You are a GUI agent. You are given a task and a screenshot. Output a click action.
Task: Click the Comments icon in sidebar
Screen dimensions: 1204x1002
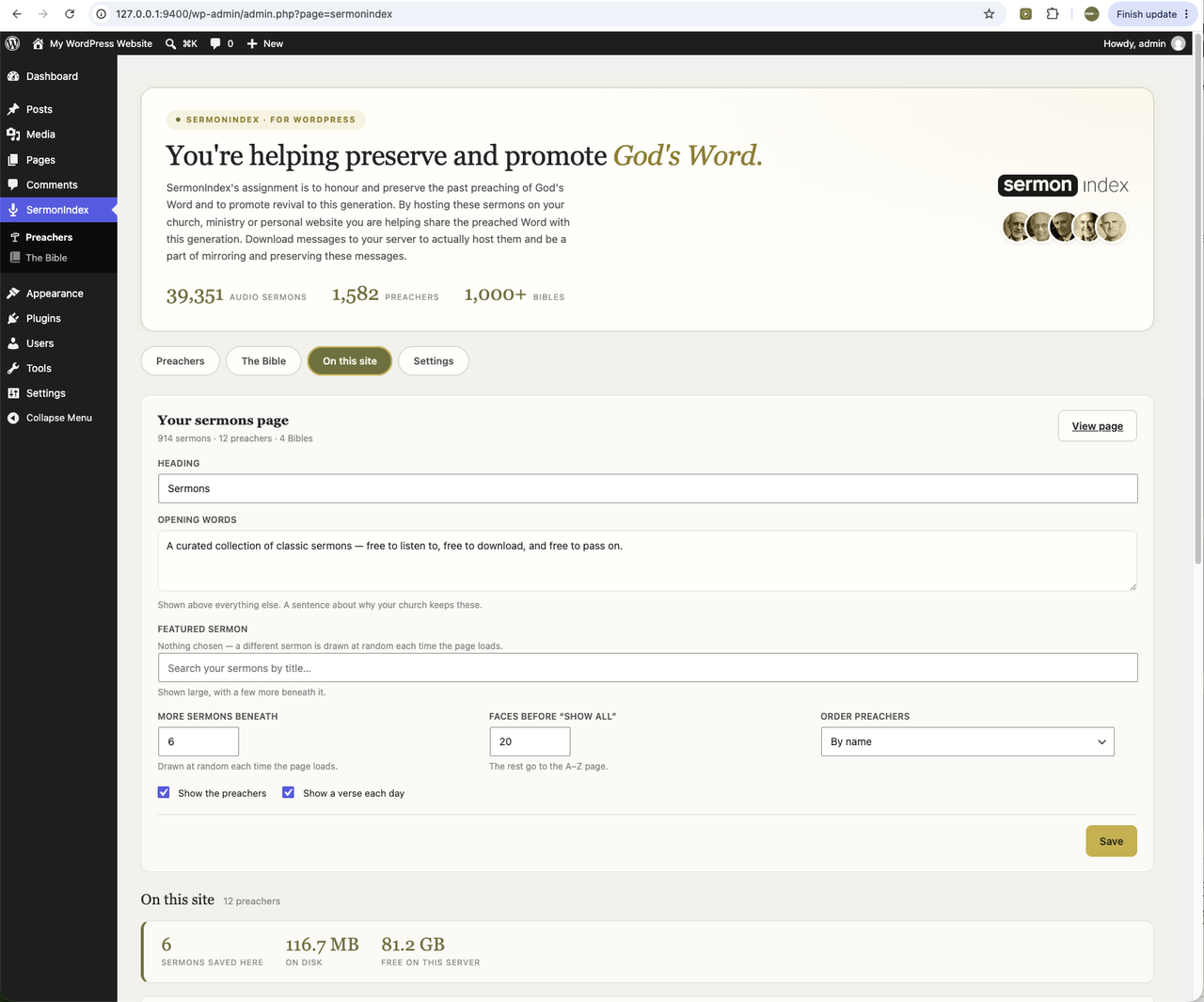click(x=13, y=184)
